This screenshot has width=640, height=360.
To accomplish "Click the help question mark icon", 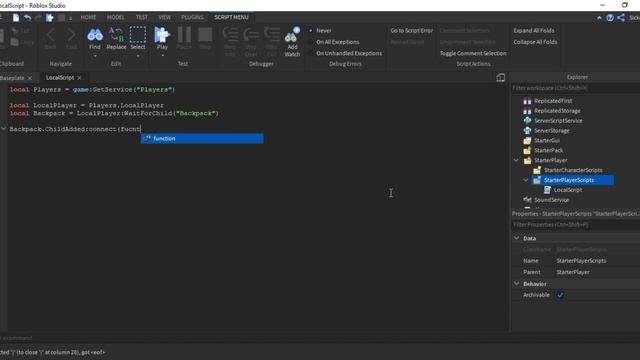I will coord(610,18).
